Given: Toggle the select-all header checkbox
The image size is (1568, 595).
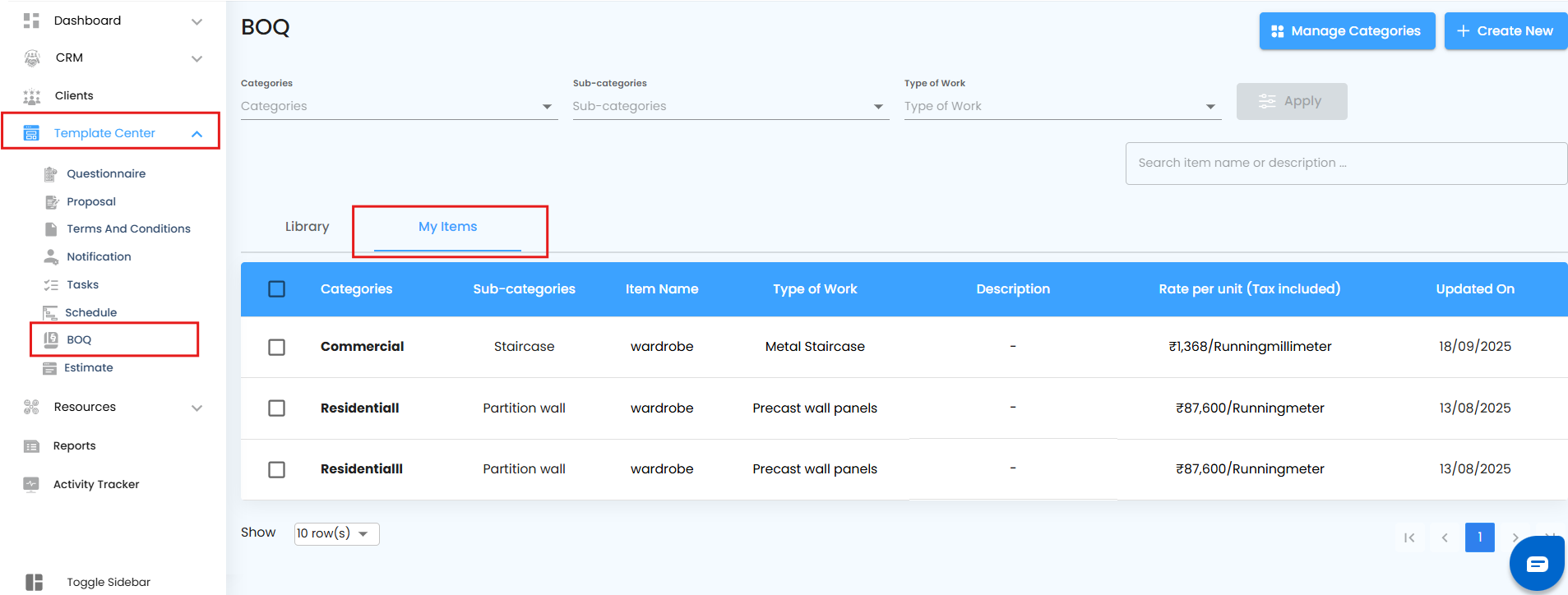Looking at the screenshot, I should [277, 289].
